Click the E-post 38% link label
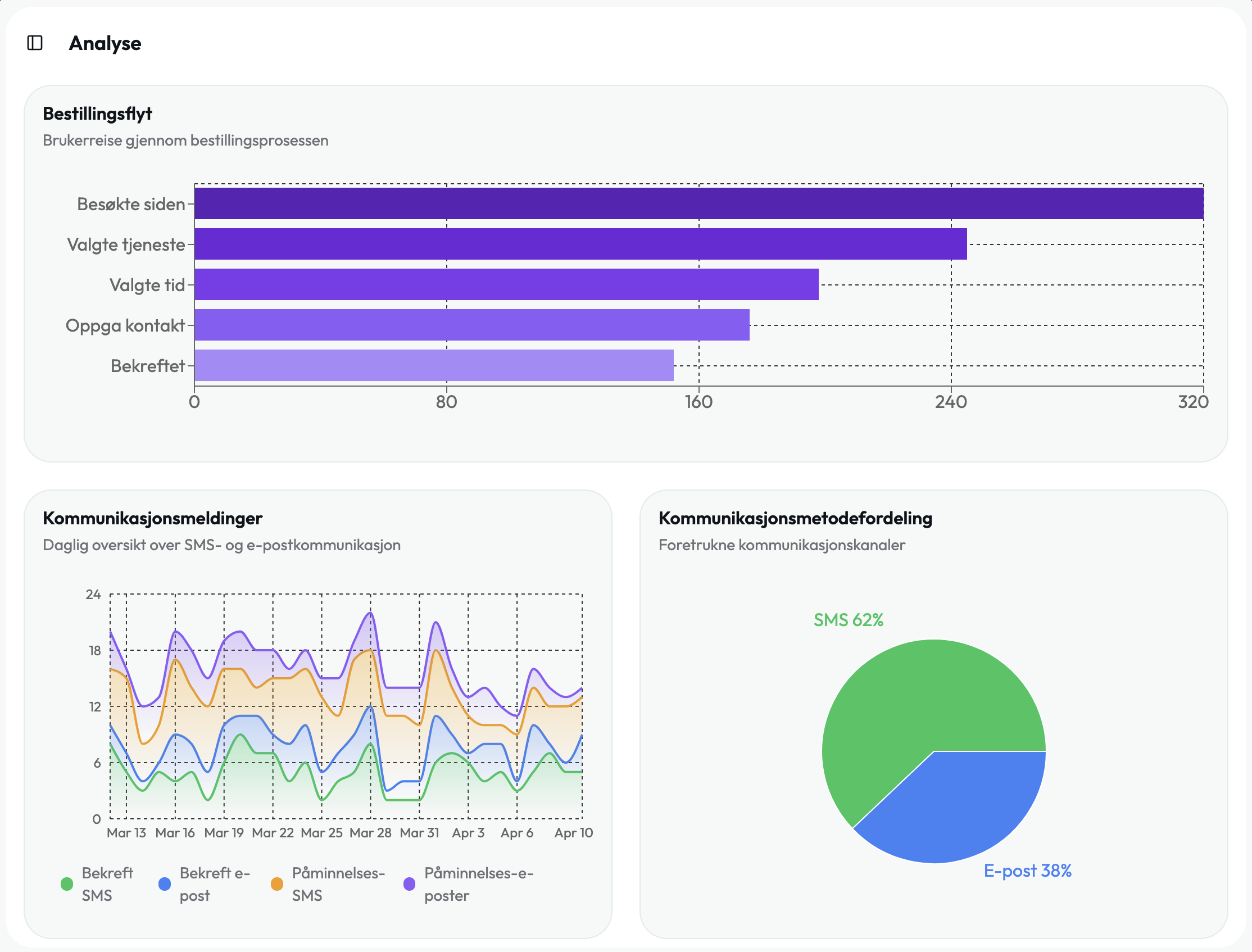Viewport: 1252px width, 952px height. pos(1028,872)
